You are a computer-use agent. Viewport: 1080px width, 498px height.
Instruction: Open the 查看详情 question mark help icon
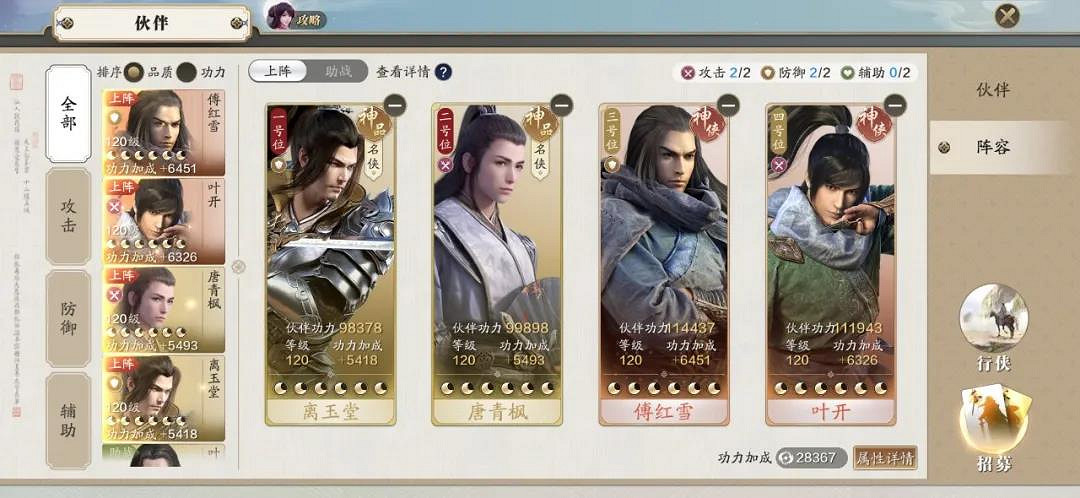(x=444, y=72)
